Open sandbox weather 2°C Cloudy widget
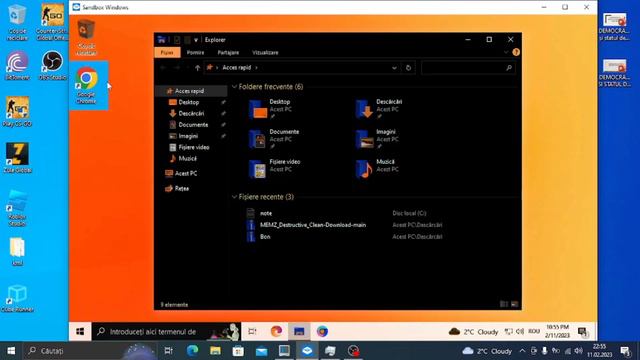 473,331
